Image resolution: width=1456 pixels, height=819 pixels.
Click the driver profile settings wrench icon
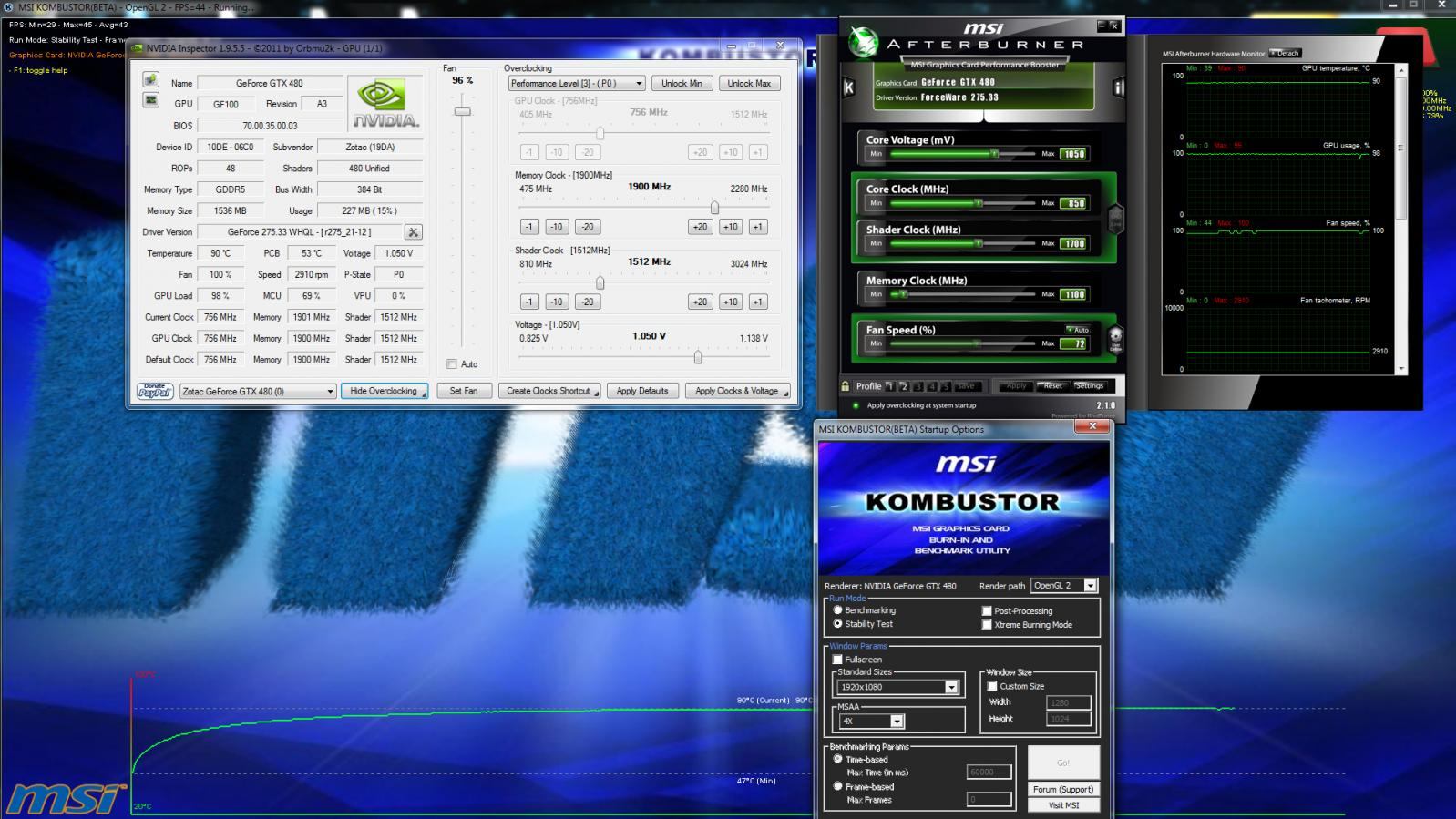414,232
